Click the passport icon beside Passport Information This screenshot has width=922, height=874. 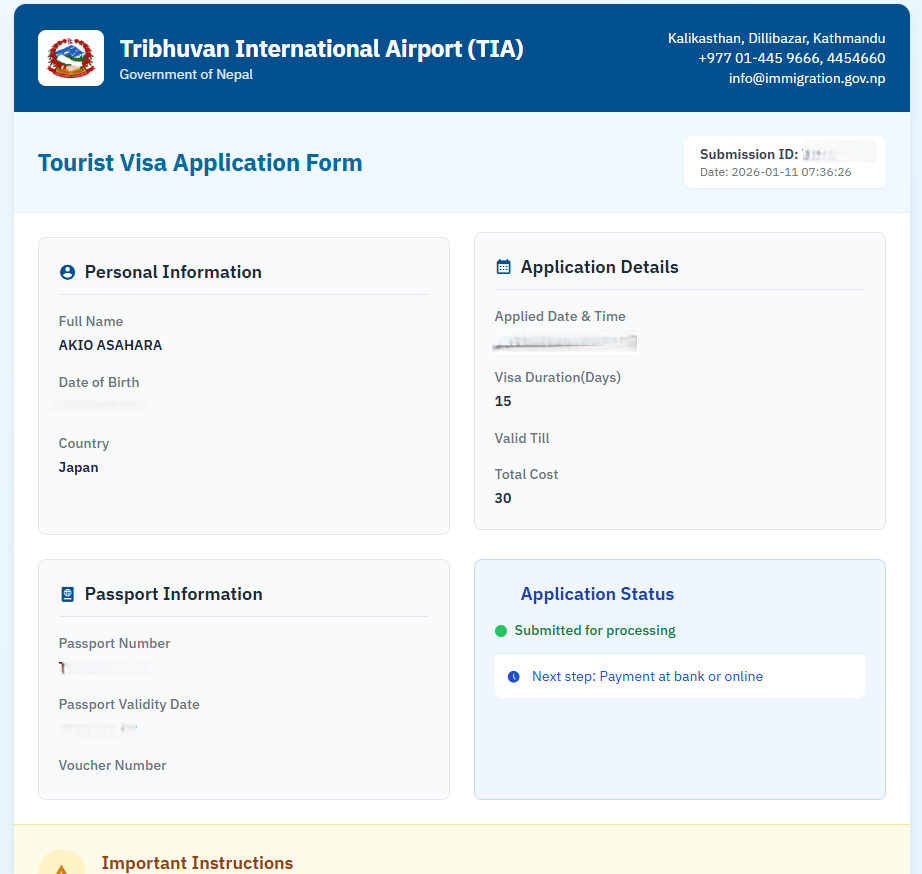[x=68, y=594]
